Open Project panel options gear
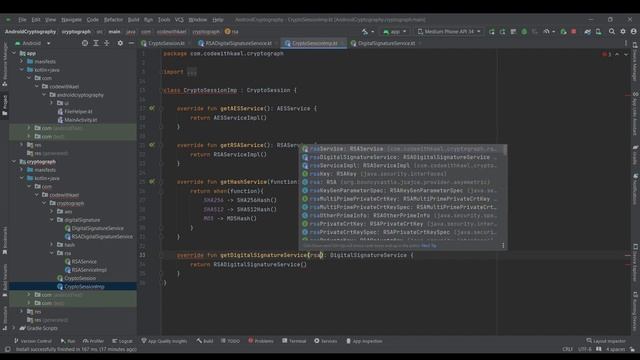 click(x=120, y=43)
